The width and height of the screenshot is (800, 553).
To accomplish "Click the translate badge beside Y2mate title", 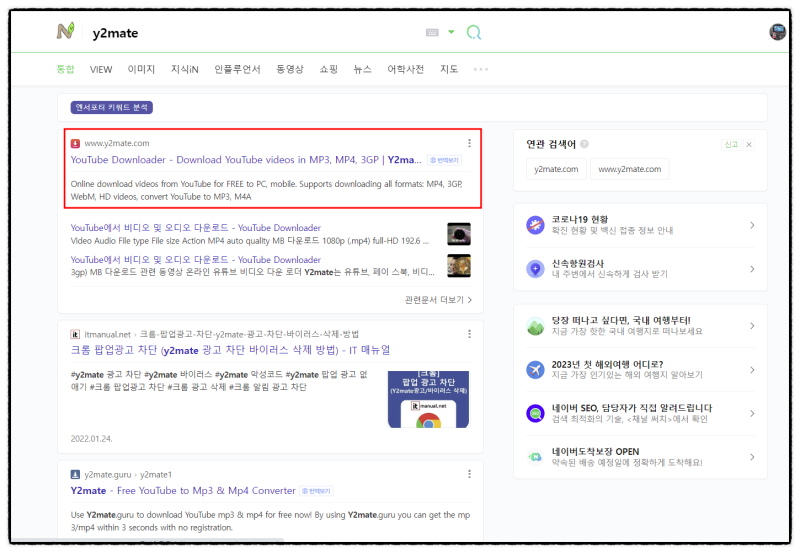I will pyautogui.click(x=444, y=160).
